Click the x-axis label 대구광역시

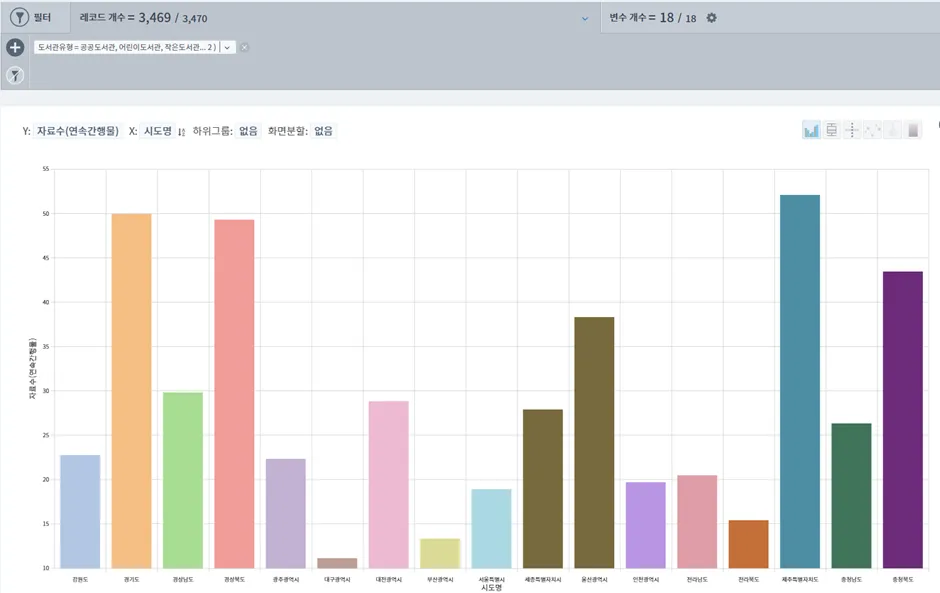337,579
